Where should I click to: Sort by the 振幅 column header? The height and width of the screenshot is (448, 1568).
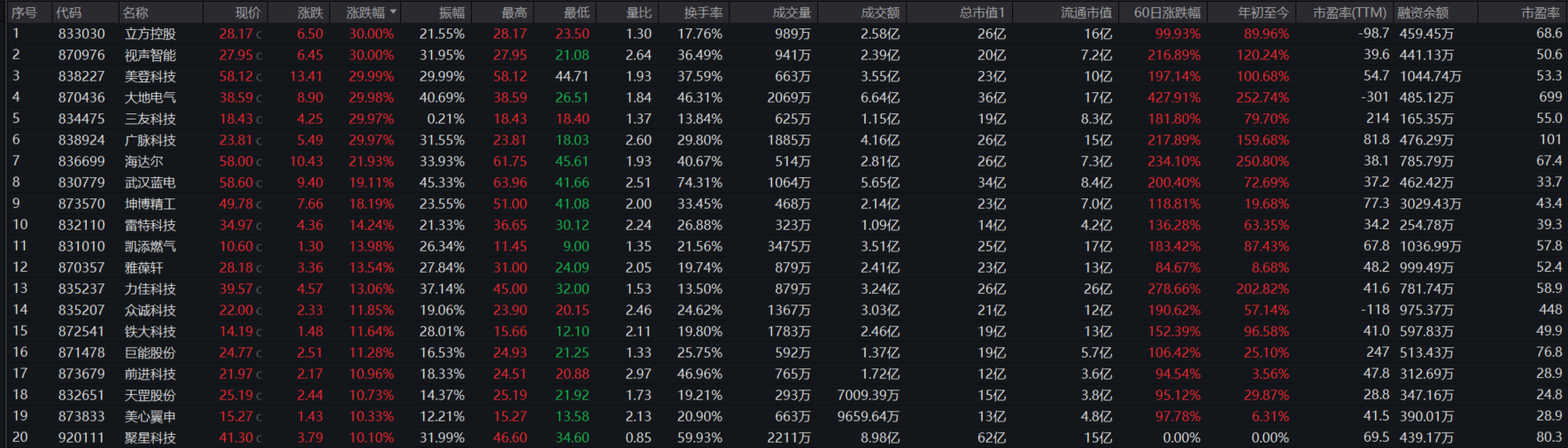point(452,12)
